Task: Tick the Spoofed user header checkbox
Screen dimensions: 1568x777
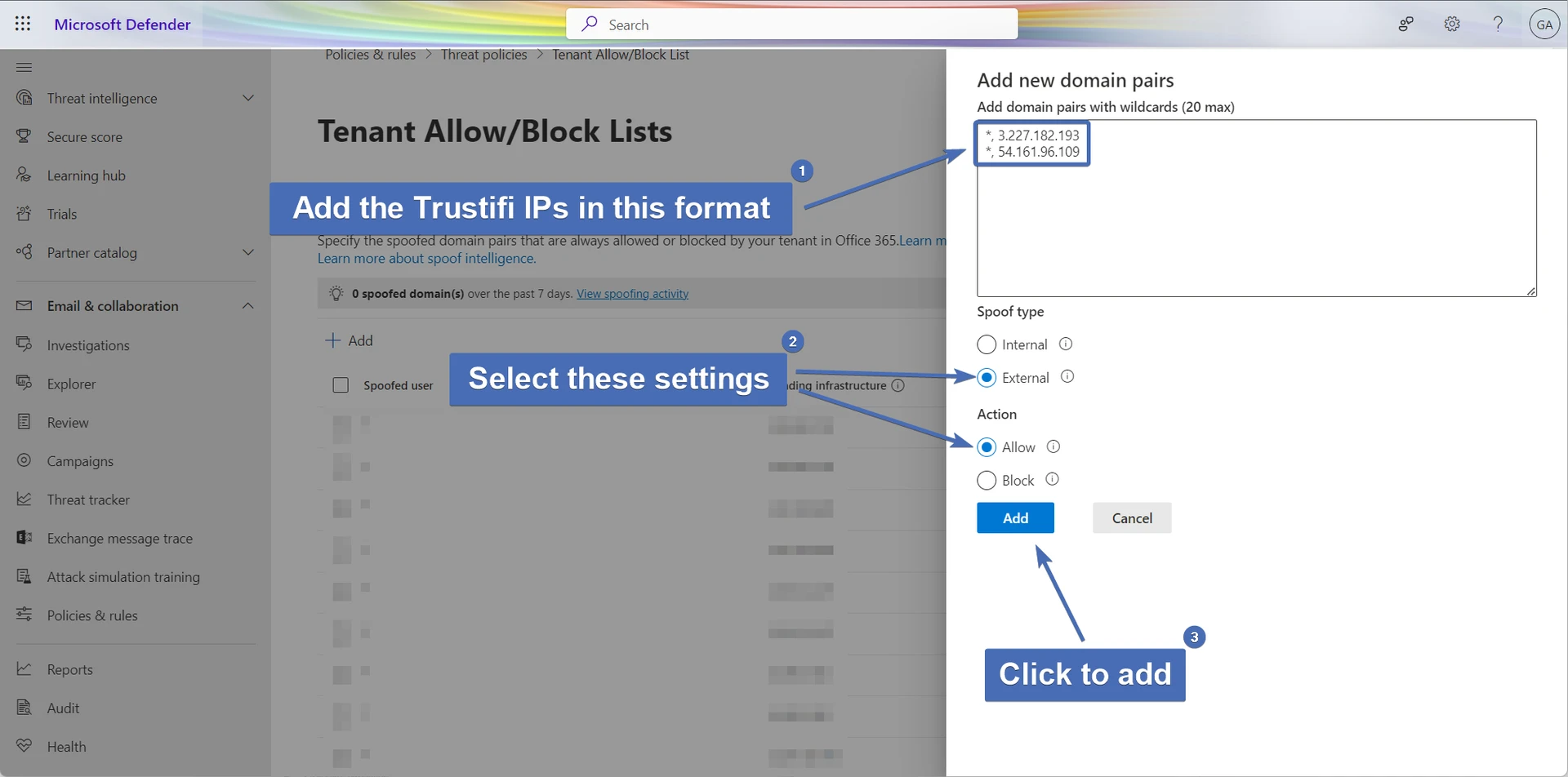Action: (x=341, y=385)
